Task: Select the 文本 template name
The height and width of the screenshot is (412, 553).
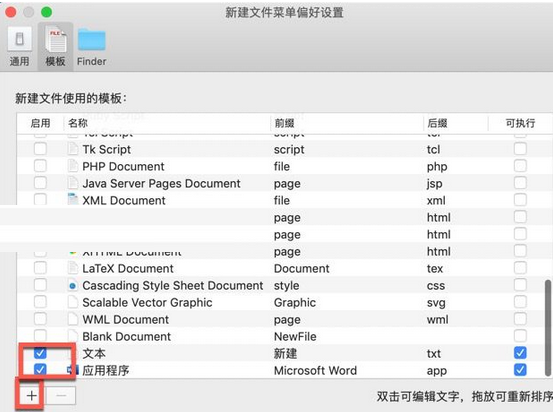Action: click(94, 353)
